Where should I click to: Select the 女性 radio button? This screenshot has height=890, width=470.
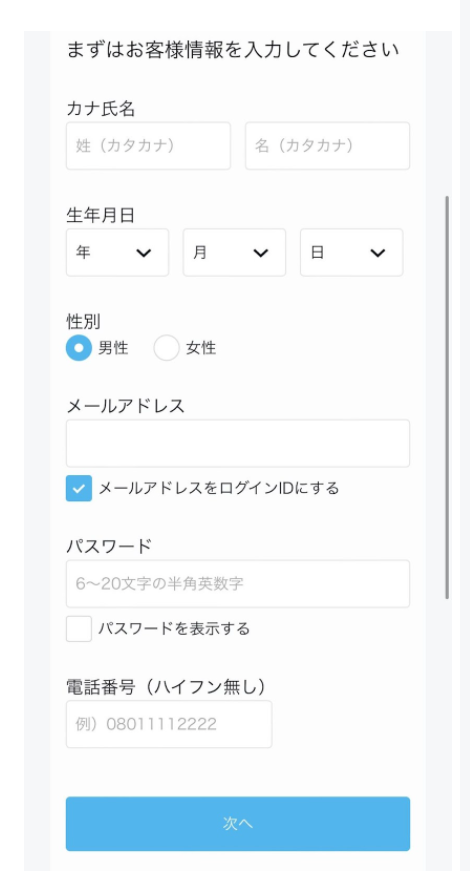click(166, 348)
